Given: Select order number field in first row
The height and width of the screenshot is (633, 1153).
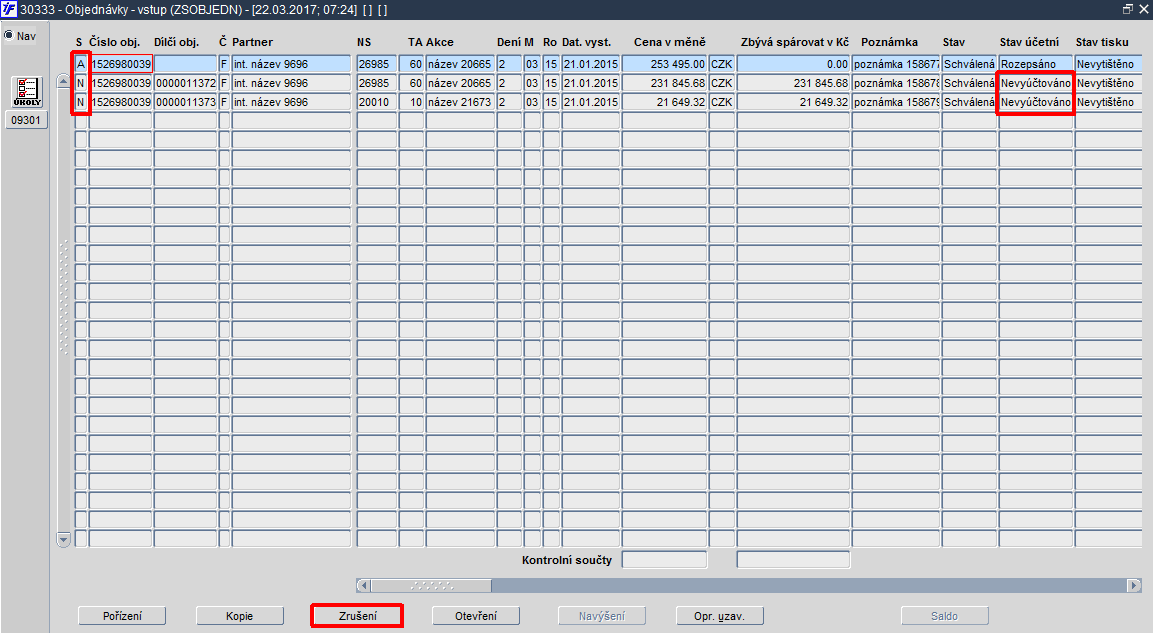Looking at the screenshot, I should point(121,64).
